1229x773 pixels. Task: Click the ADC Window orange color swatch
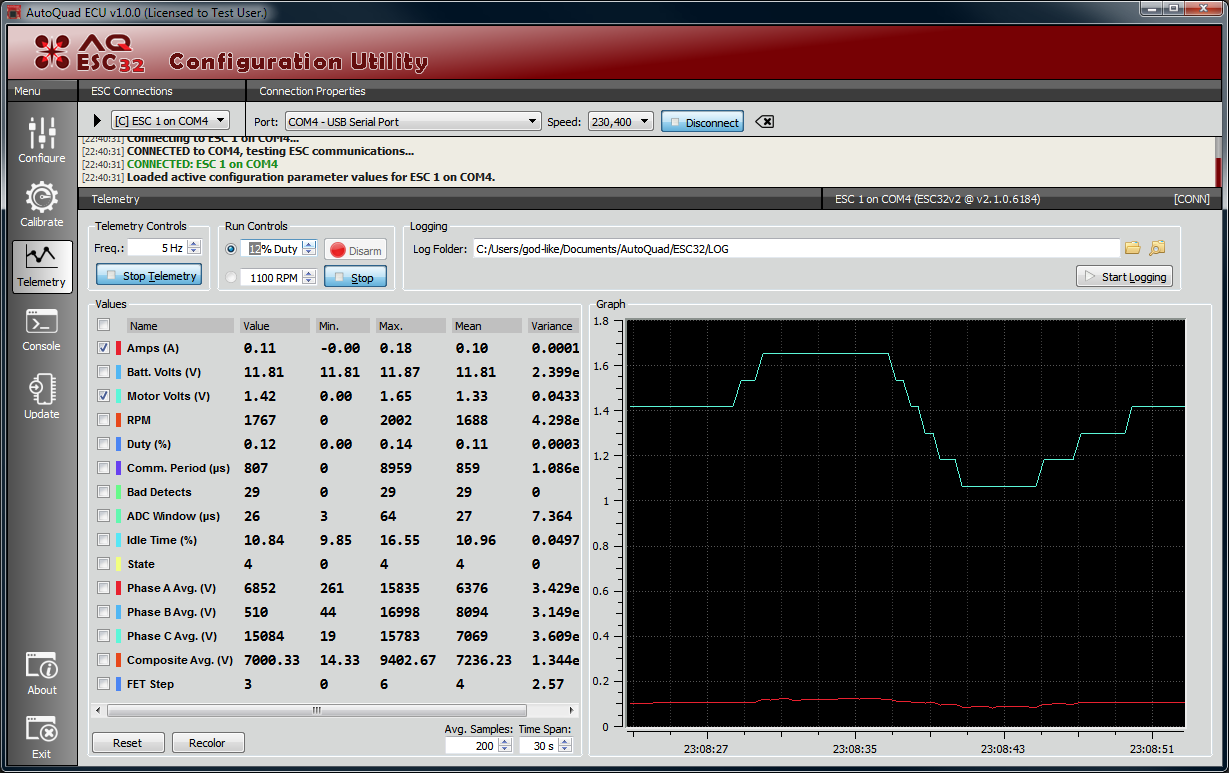(119, 516)
